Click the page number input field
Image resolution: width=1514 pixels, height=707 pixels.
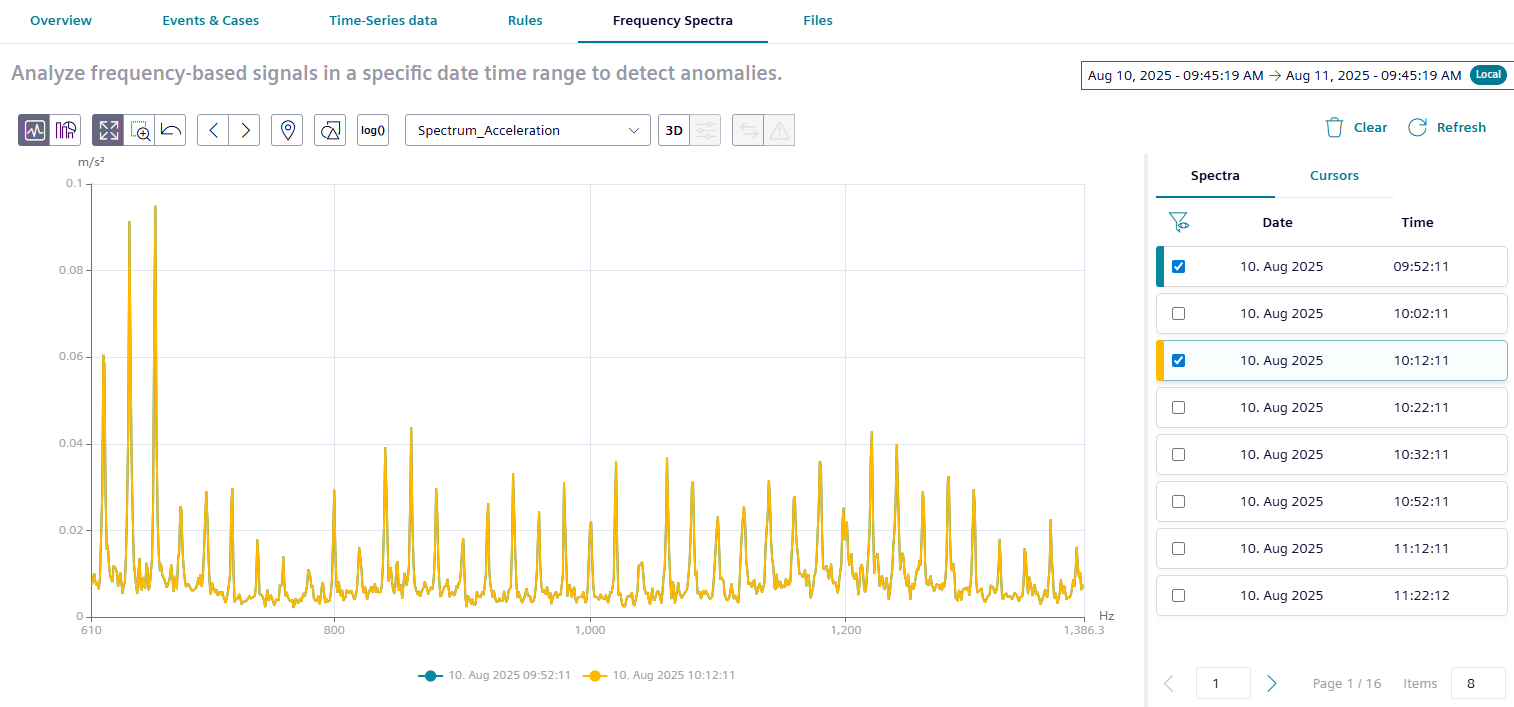1223,684
